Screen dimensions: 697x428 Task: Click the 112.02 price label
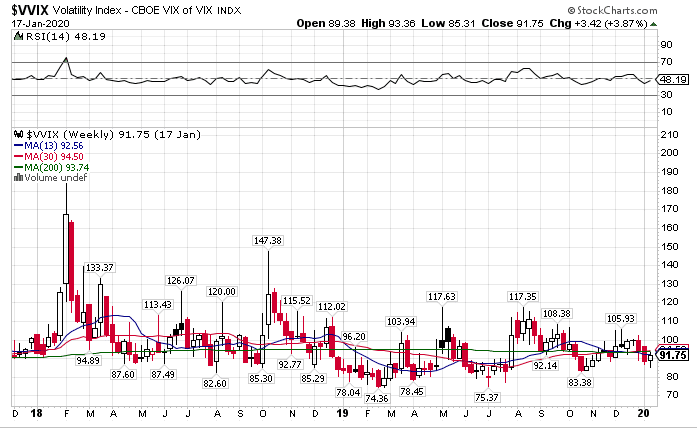tap(332, 307)
